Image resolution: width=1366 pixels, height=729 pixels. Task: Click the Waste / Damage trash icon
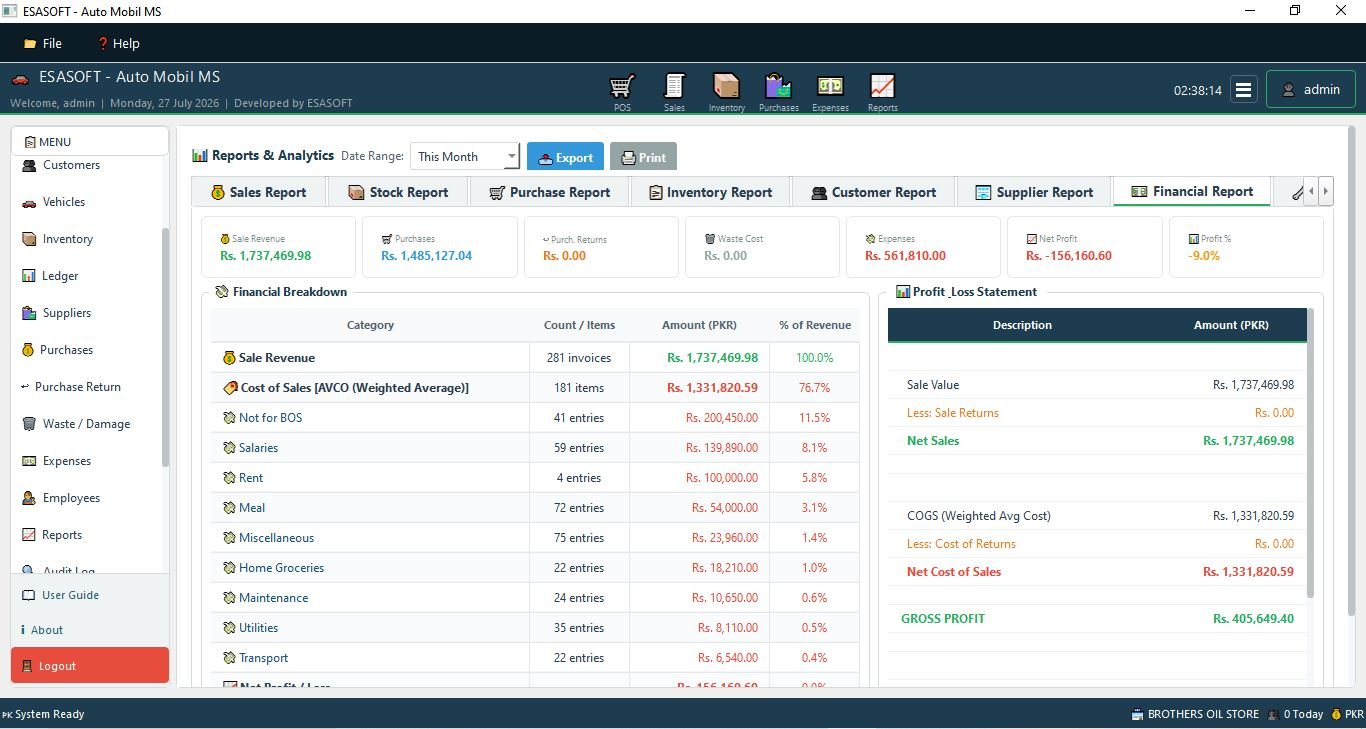point(29,424)
